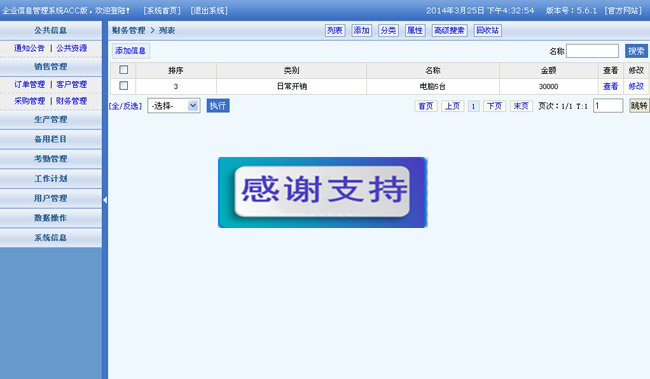The width and height of the screenshot is (650, 379).
Task: Go to 首页 pagination button
Action: 426,106
